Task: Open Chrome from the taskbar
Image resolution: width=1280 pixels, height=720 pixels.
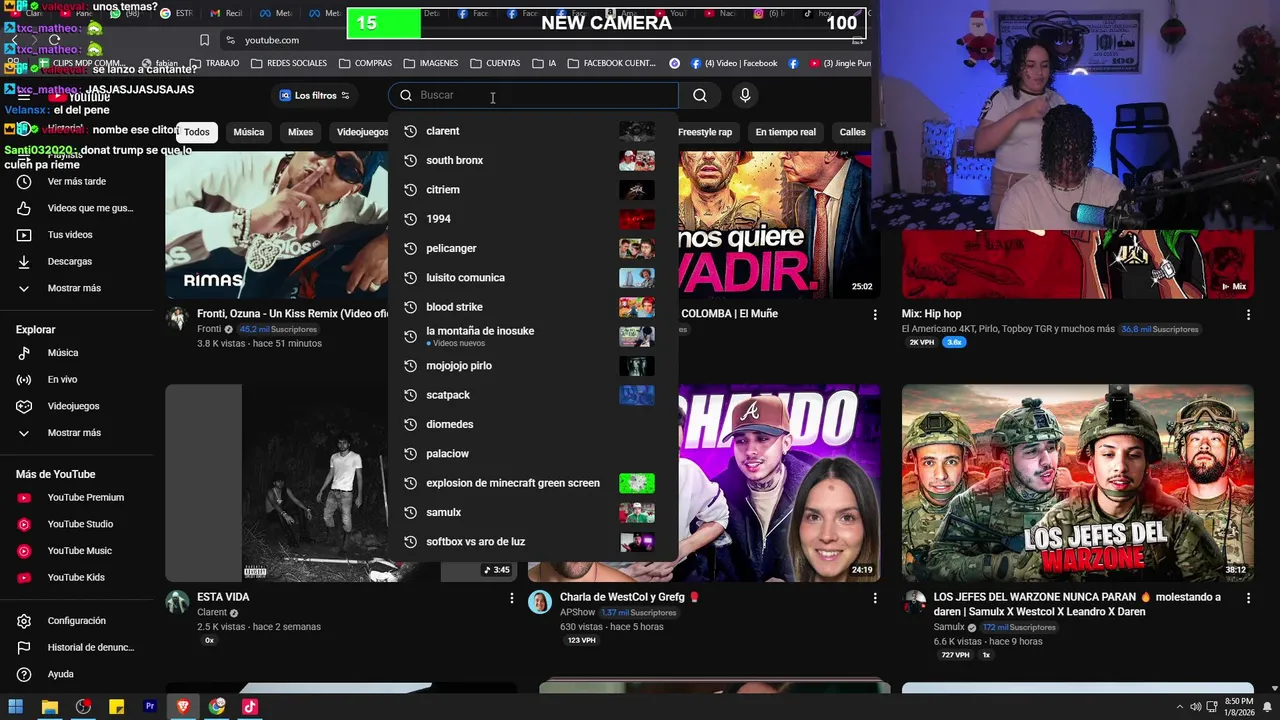Action: click(217, 706)
